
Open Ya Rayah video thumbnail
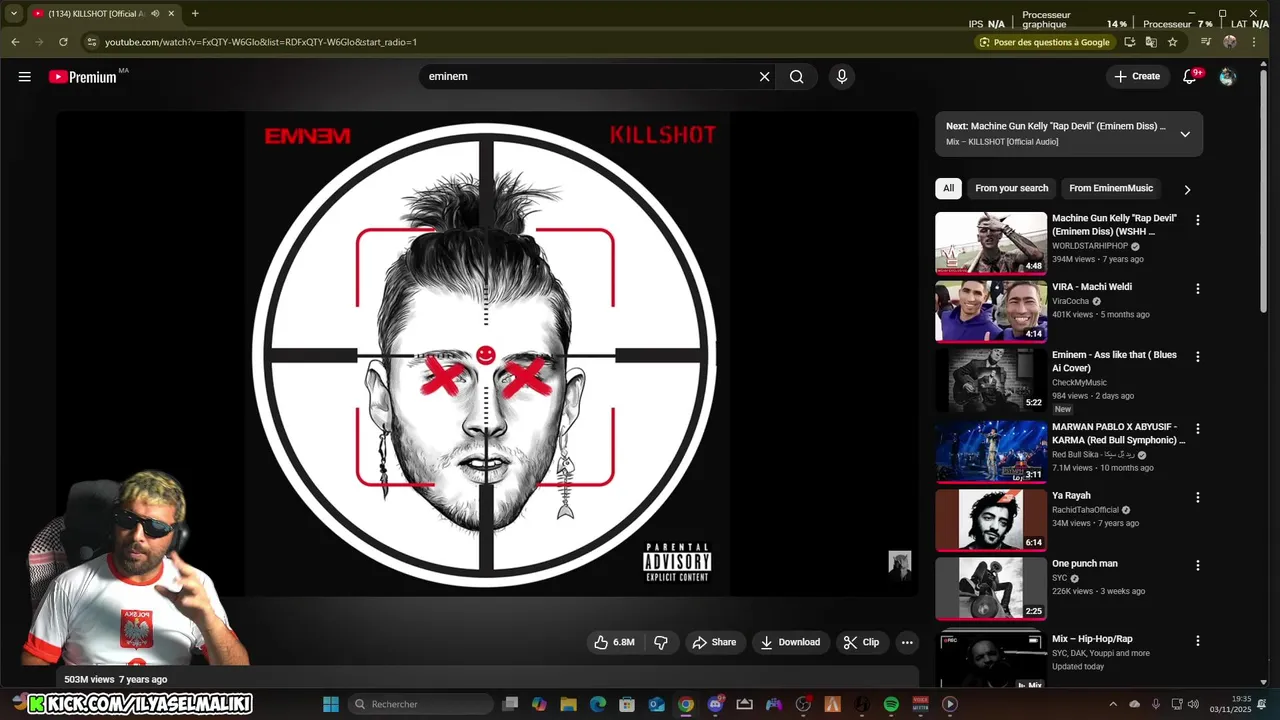991,519
